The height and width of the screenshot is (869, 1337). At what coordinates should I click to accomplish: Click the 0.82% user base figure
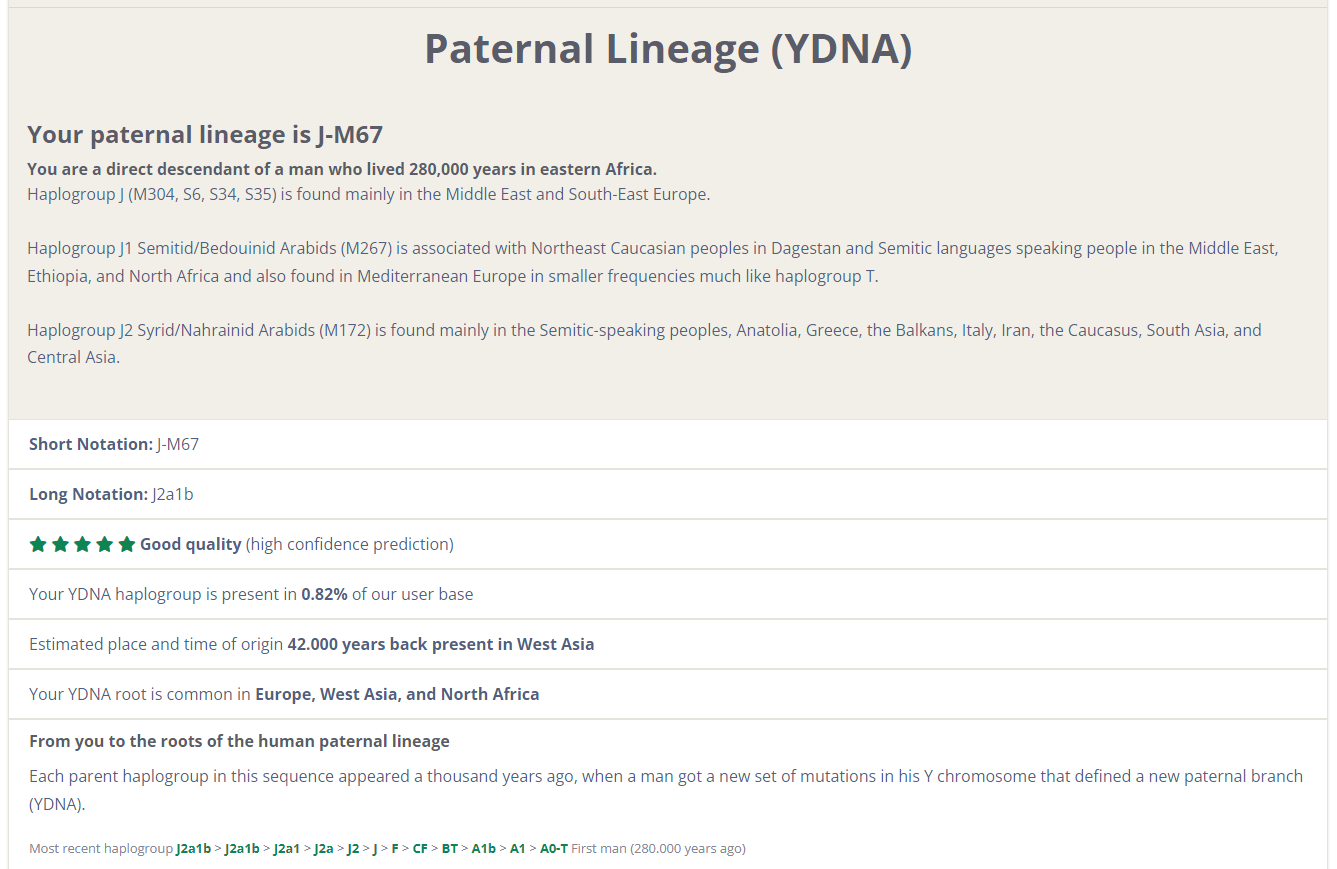(324, 594)
